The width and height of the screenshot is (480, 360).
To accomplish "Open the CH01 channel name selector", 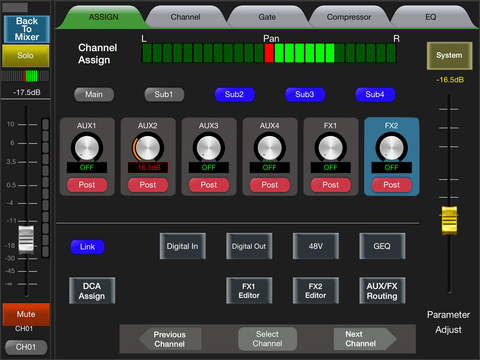I will tap(26, 347).
